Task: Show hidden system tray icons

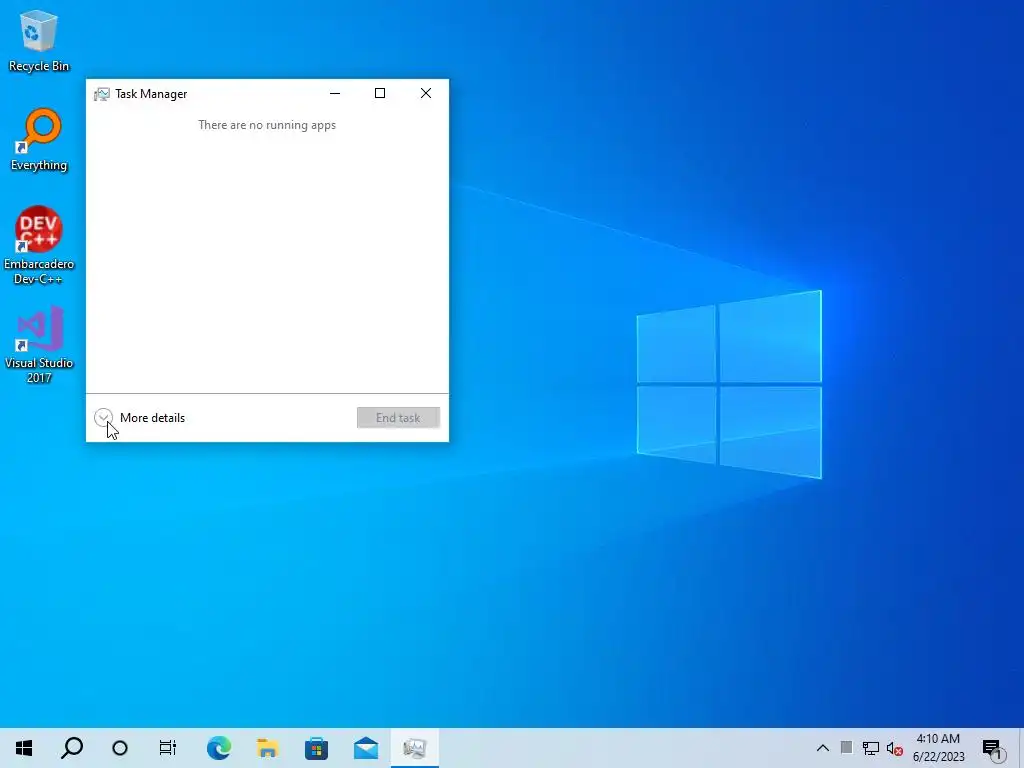Action: click(823, 748)
